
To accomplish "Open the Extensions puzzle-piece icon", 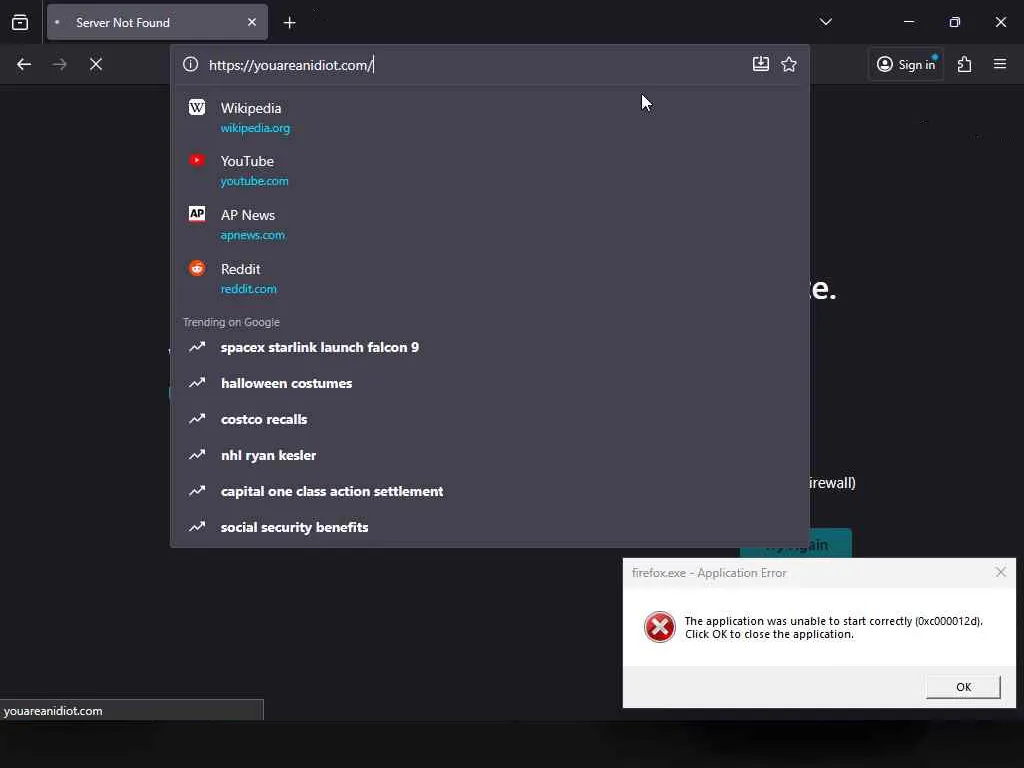I will tap(965, 64).
